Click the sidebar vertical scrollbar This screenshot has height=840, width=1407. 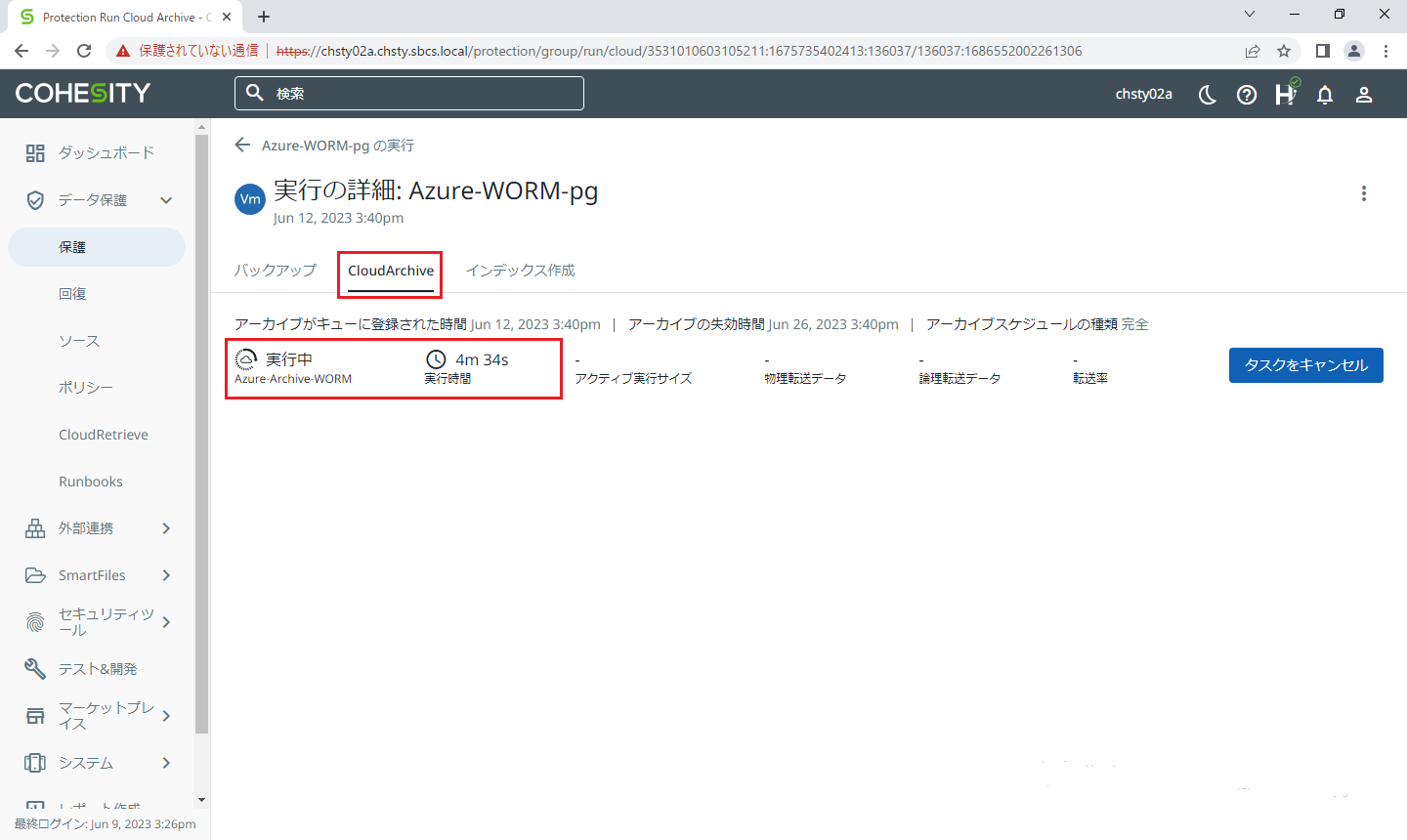click(x=202, y=435)
